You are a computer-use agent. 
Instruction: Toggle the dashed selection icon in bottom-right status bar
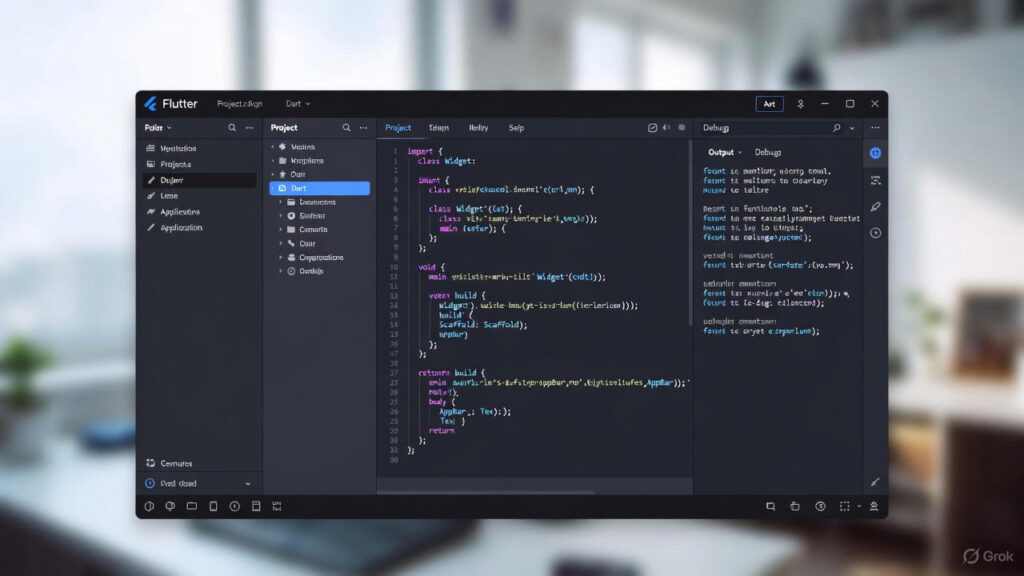click(x=845, y=506)
